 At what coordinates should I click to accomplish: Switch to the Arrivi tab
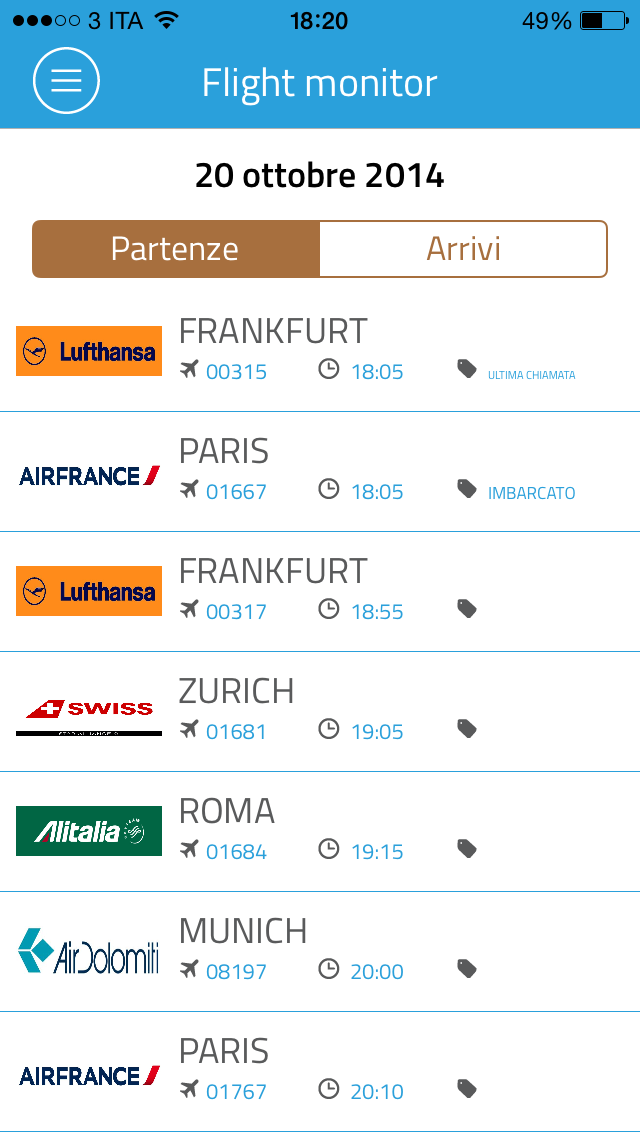pos(463,249)
